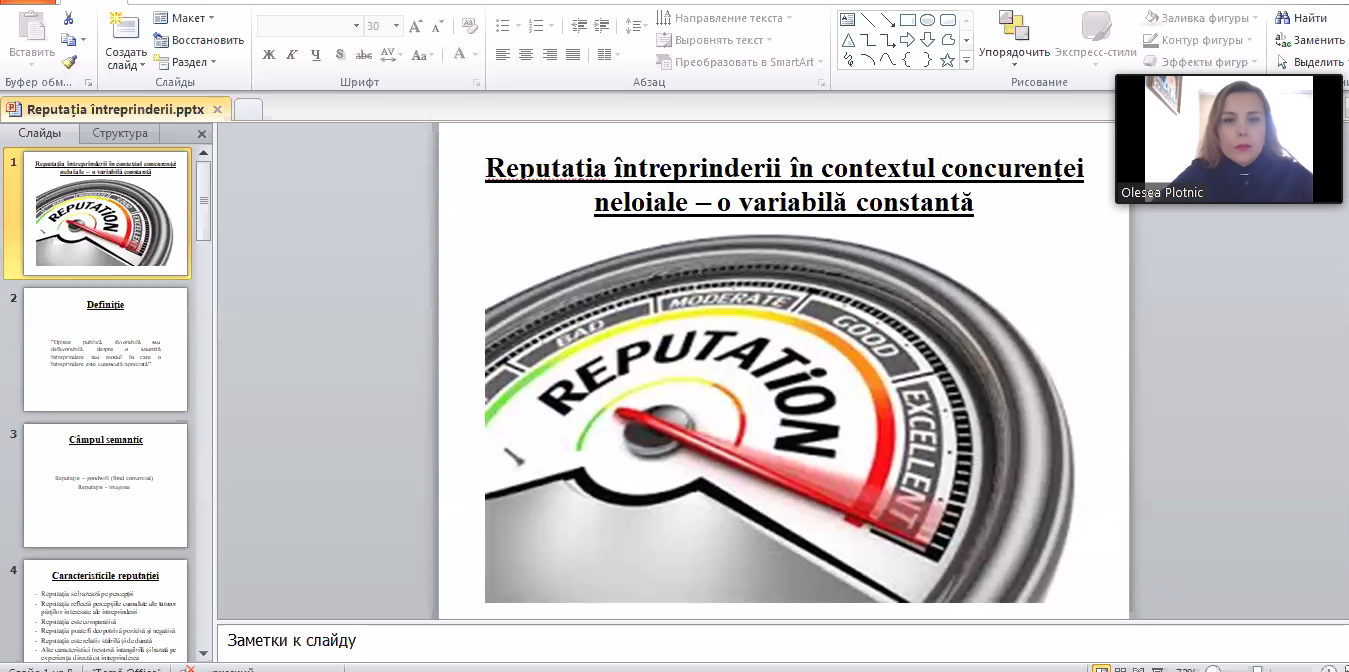Viewport: 1349px width, 672px height.
Task: Toggle underline Ч formatting
Action: point(316,55)
